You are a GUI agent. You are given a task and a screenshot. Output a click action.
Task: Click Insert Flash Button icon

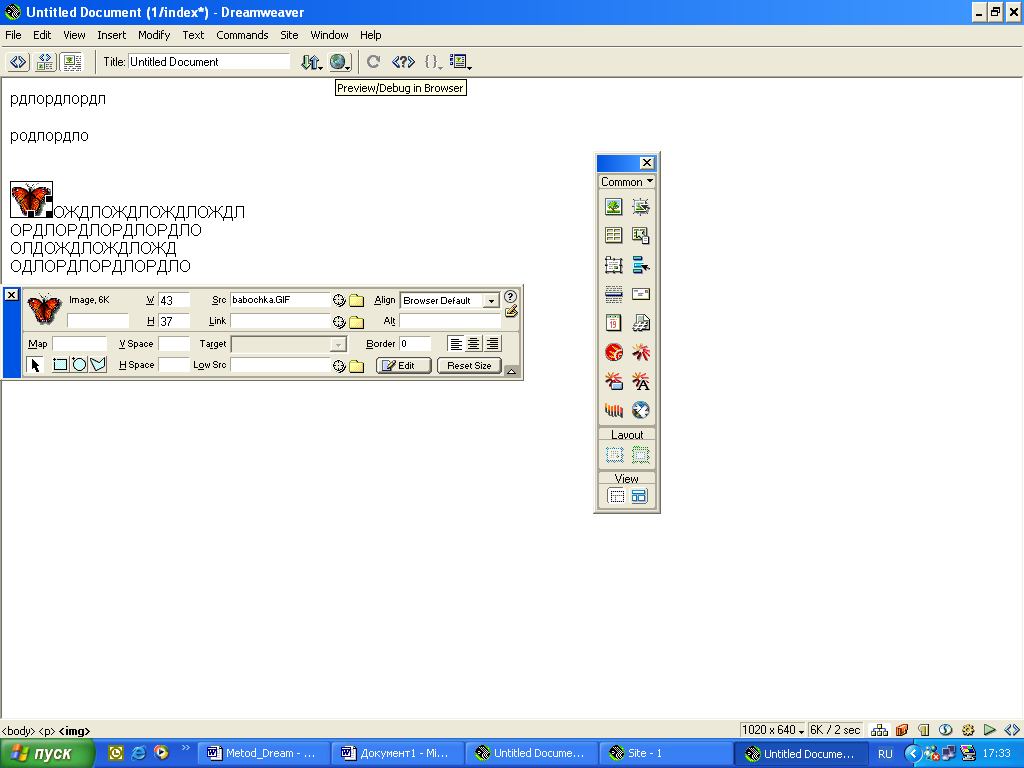point(613,381)
